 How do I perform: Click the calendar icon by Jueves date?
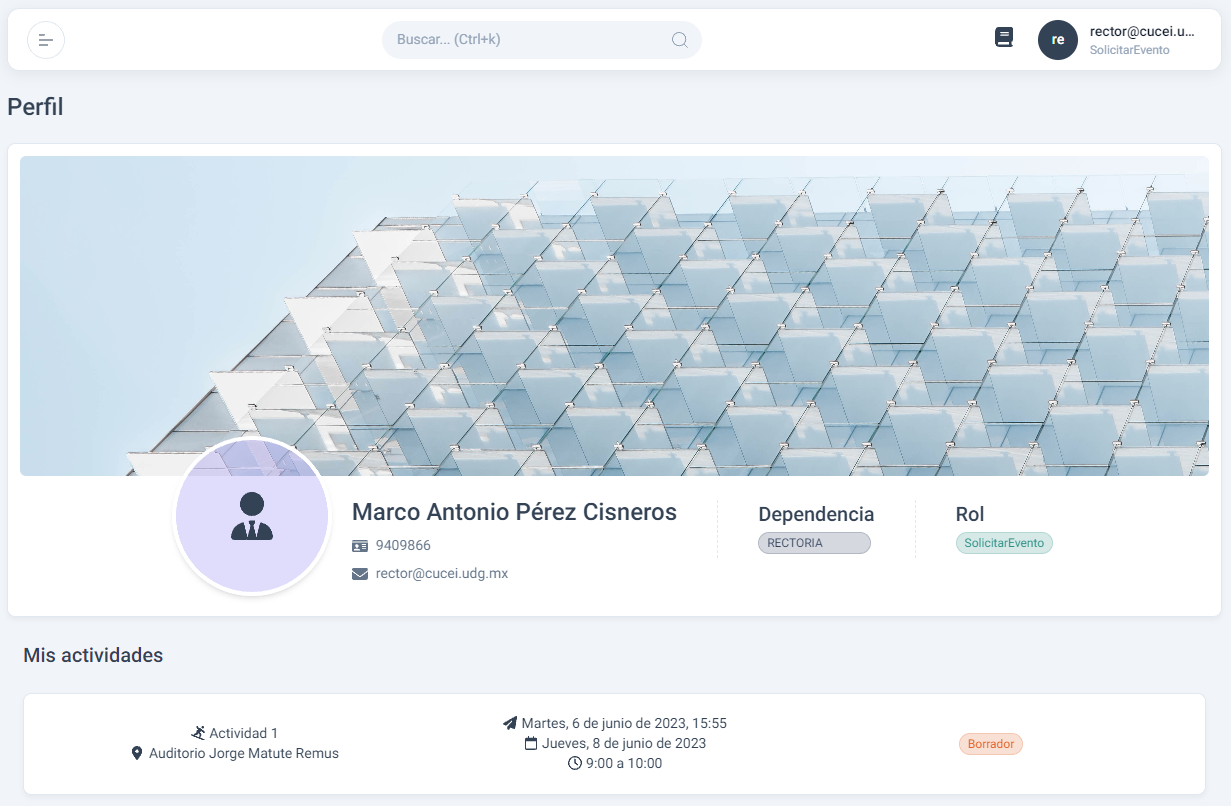pyautogui.click(x=531, y=743)
